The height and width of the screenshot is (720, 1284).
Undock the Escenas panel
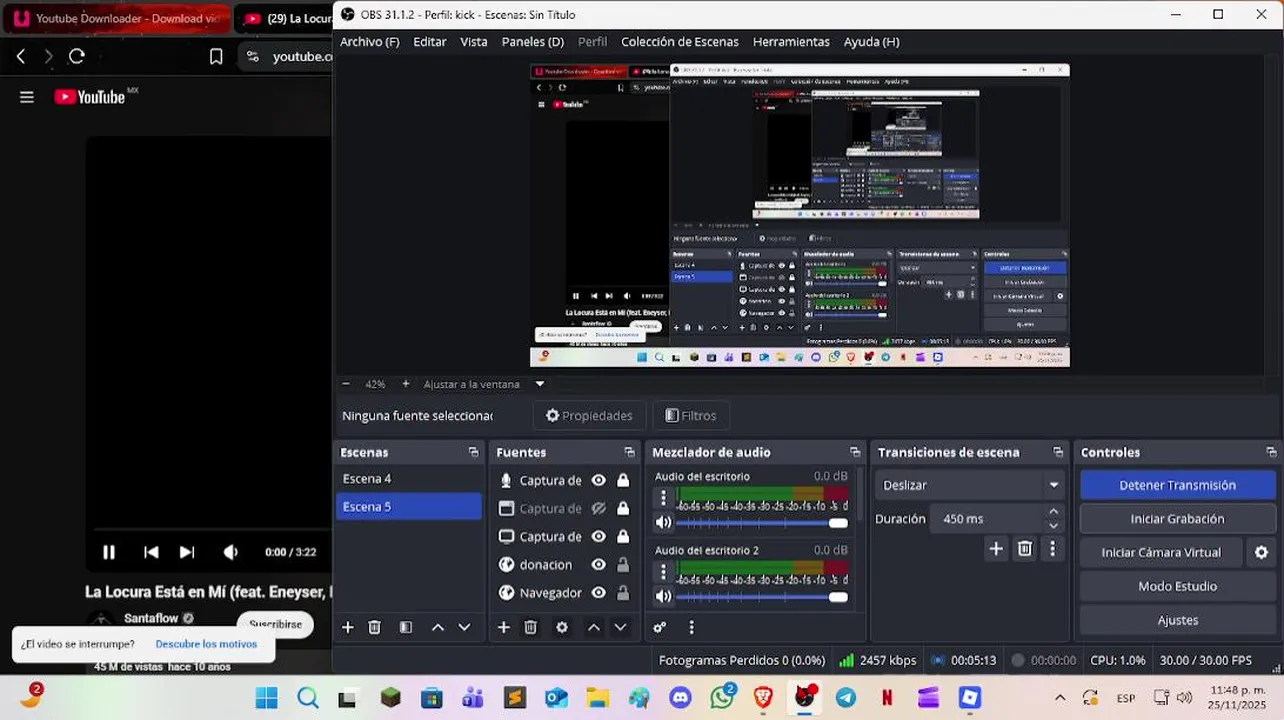coord(473,452)
